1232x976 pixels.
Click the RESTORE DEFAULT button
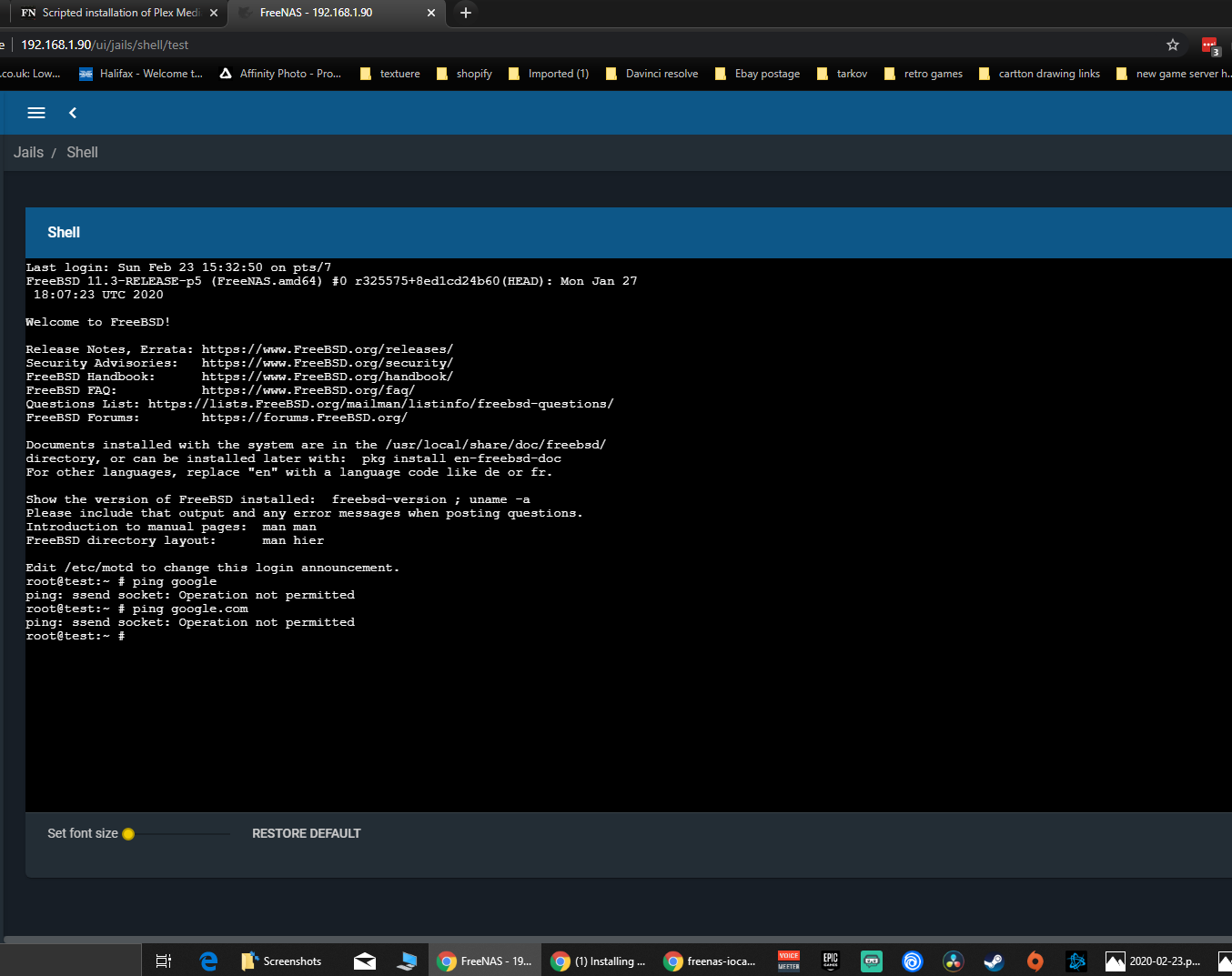pyautogui.click(x=306, y=833)
